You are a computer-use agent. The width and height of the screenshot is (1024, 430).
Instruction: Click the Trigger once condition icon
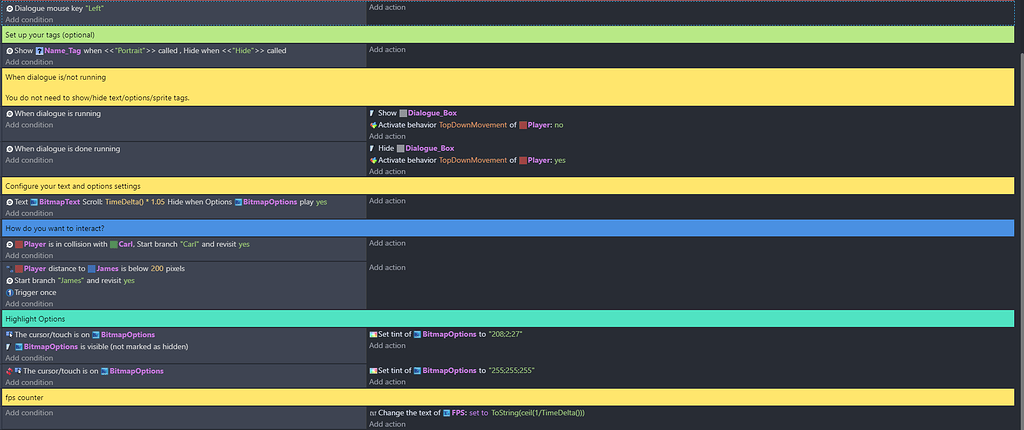(x=10, y=292)
